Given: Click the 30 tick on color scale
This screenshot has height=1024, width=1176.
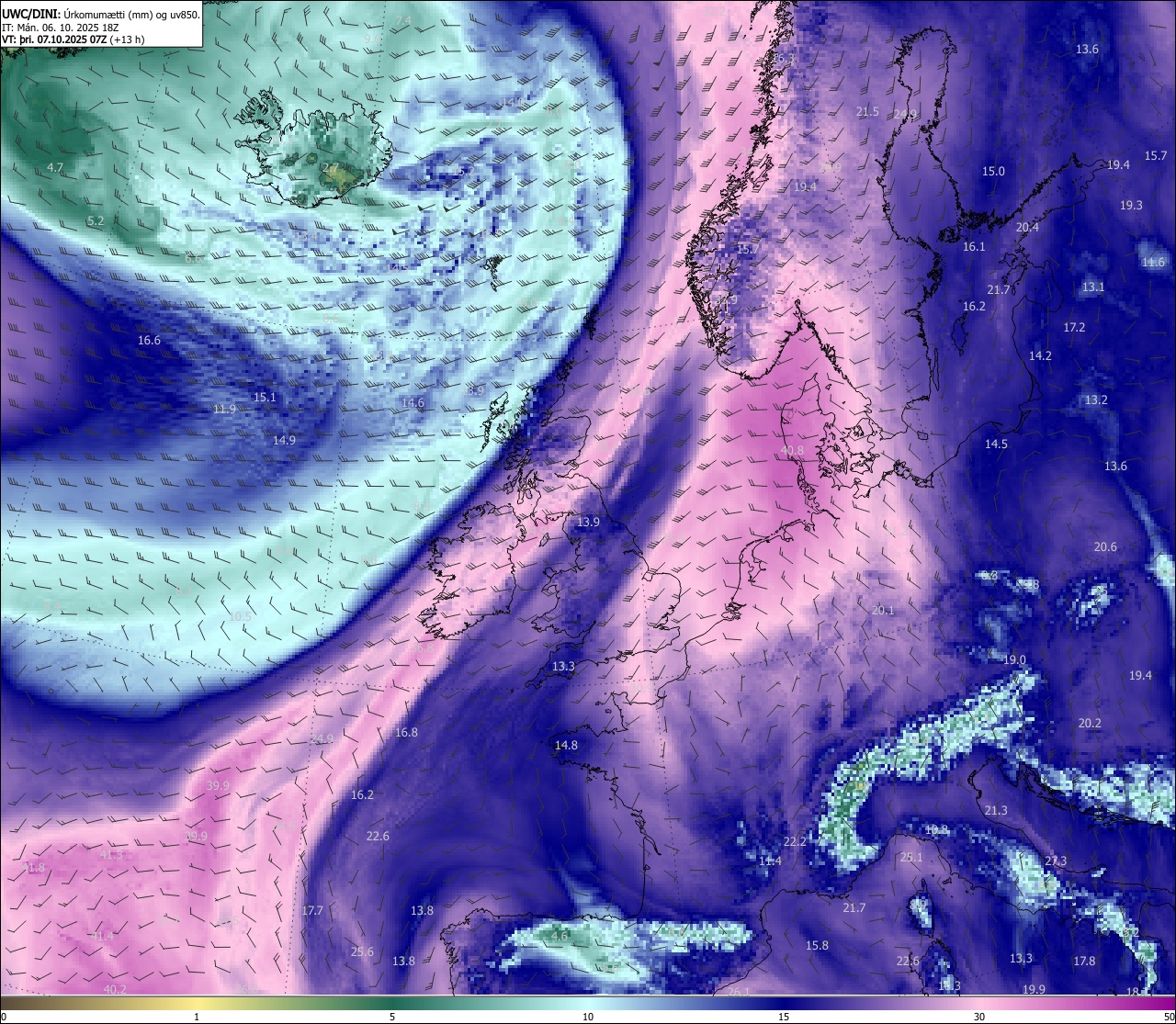Looking at the screenshot, I should [979, 1017].
